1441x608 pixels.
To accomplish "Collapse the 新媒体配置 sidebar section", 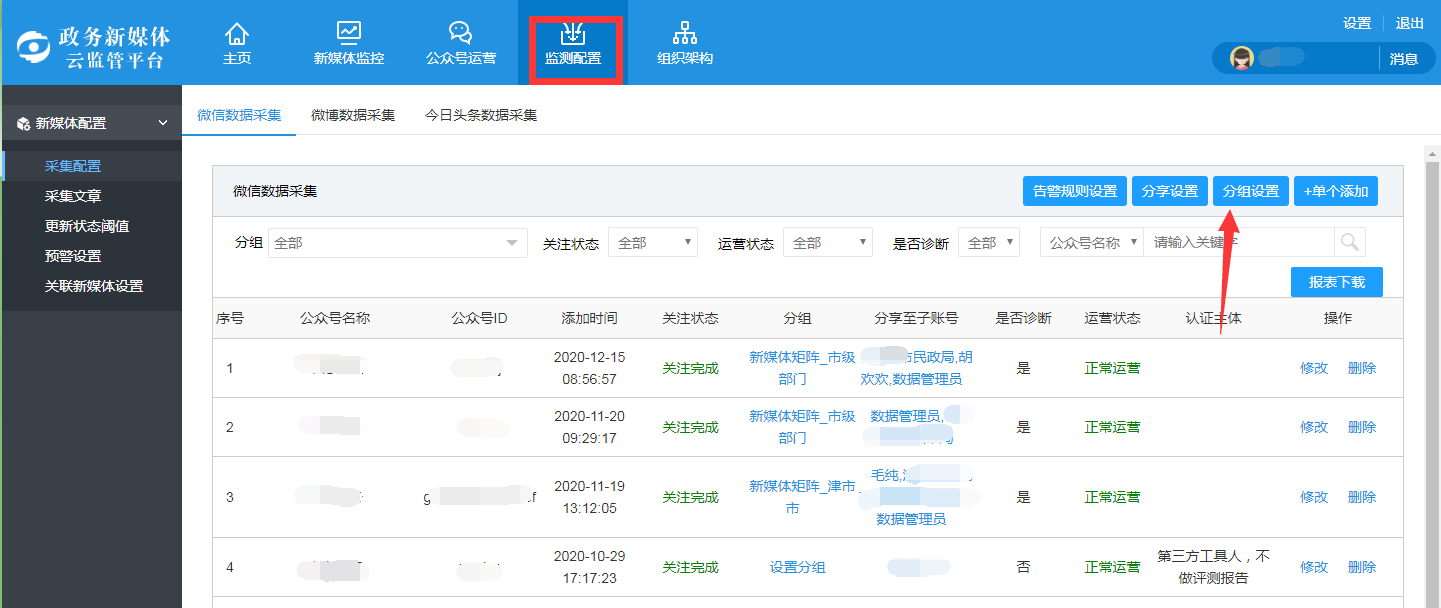I will 163,123.
